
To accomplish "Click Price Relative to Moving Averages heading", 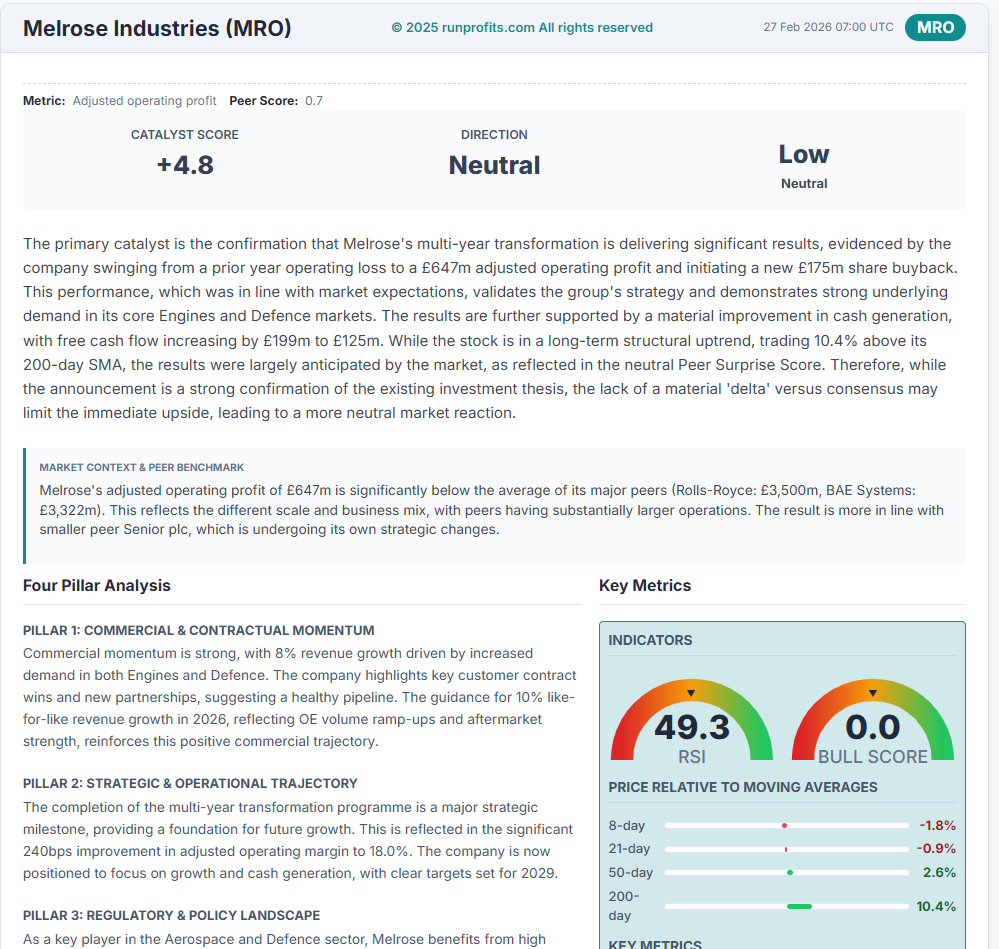I will click(742, 787).
